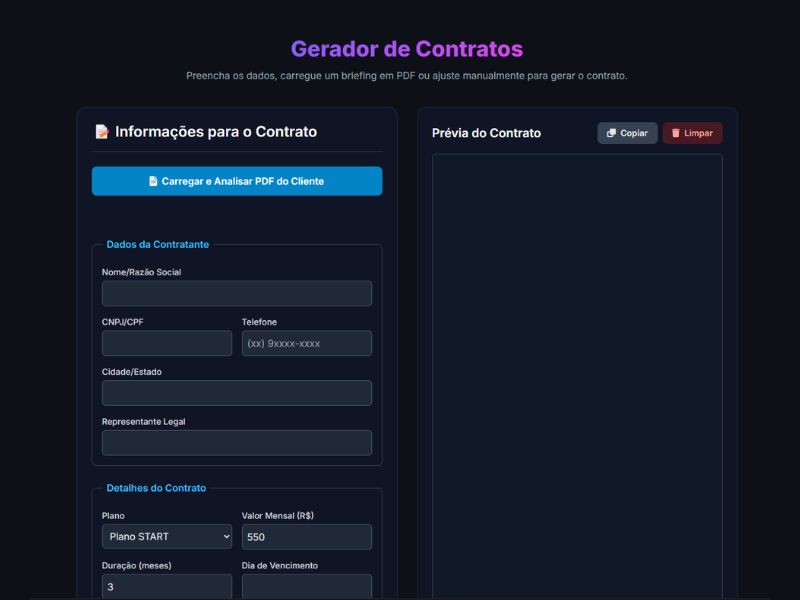This screenshot has width=800, height=600.
Task: Click the Detalhes do Contrato section label
Action: click(x=157, y=487)
